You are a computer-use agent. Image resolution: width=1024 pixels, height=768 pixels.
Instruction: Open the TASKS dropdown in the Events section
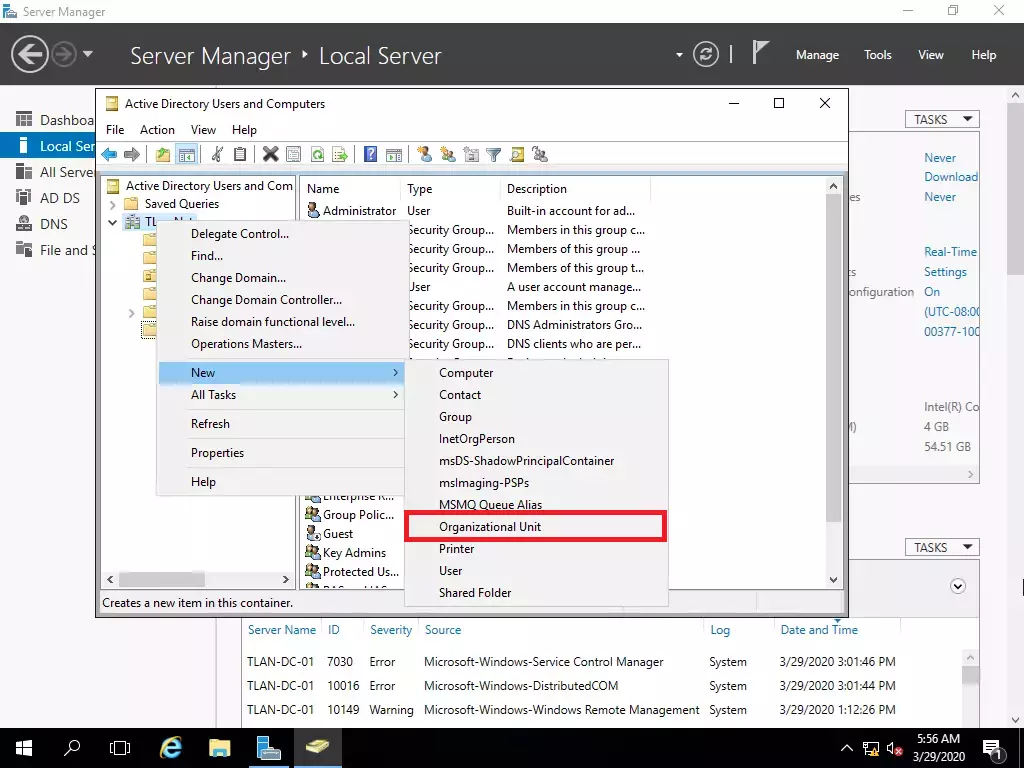click(942, 547)
